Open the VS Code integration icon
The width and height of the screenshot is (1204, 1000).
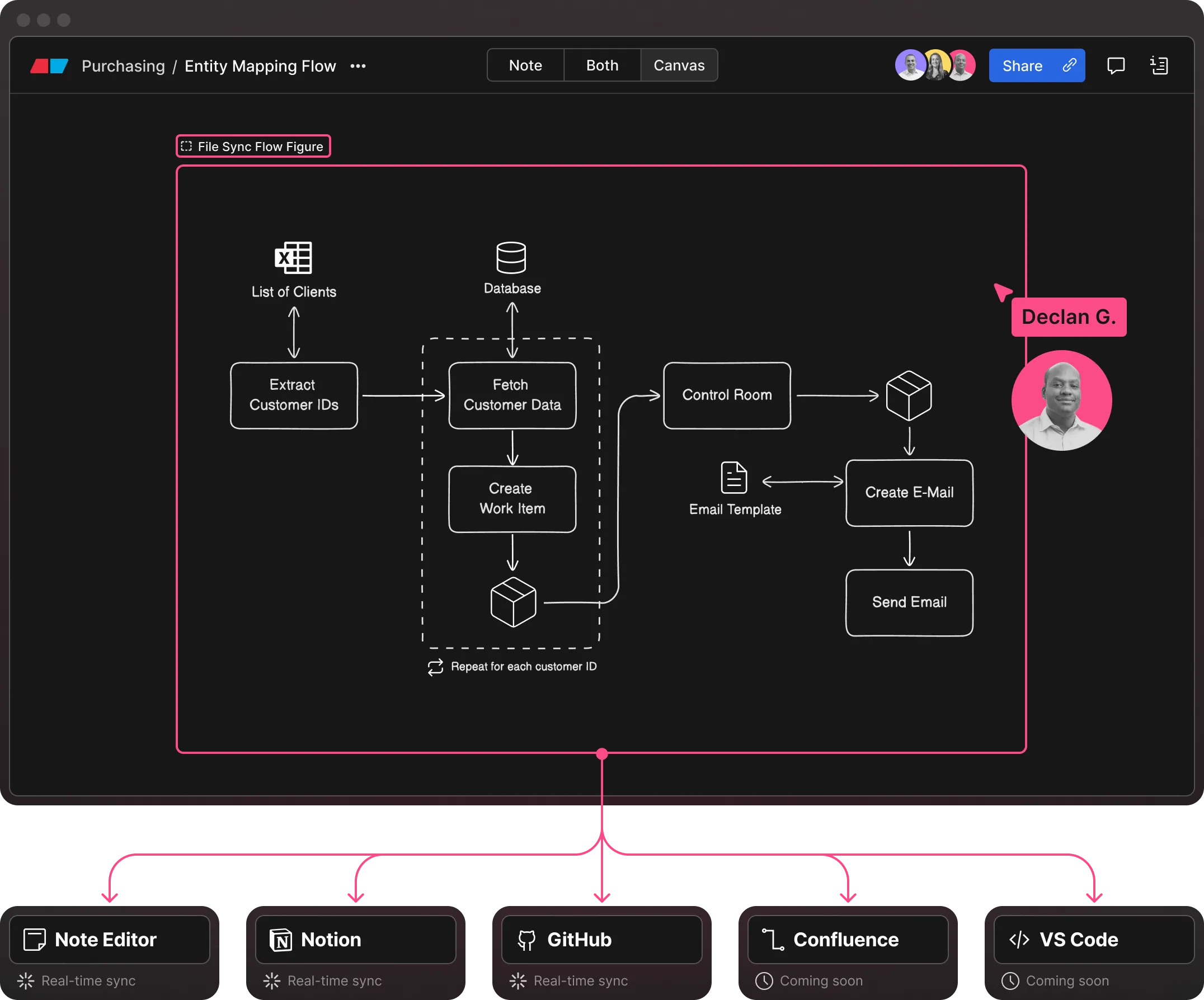[x=1018, y=939]
